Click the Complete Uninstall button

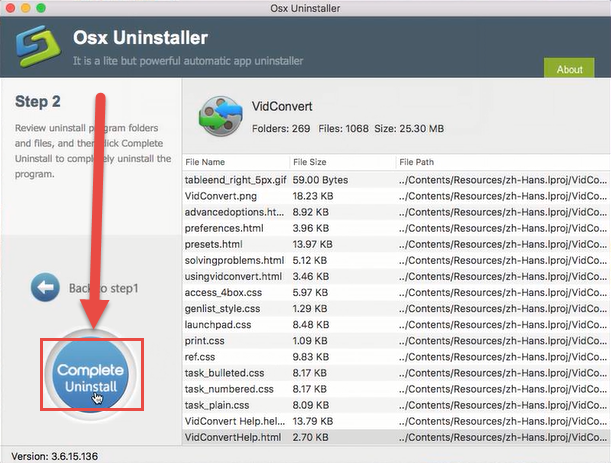[90, 375]
